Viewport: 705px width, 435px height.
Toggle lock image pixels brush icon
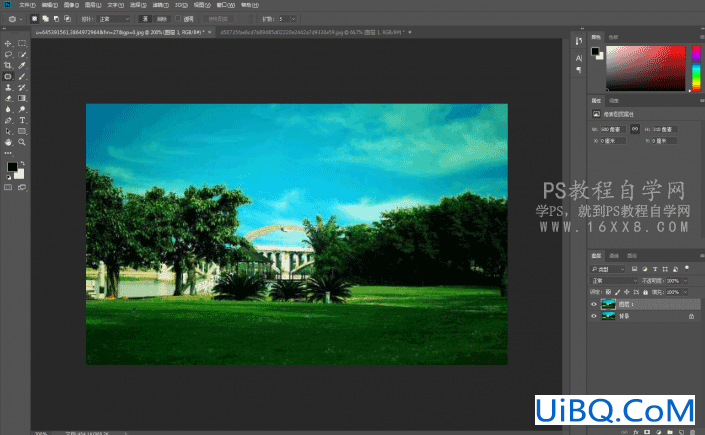tap(617, 292)
